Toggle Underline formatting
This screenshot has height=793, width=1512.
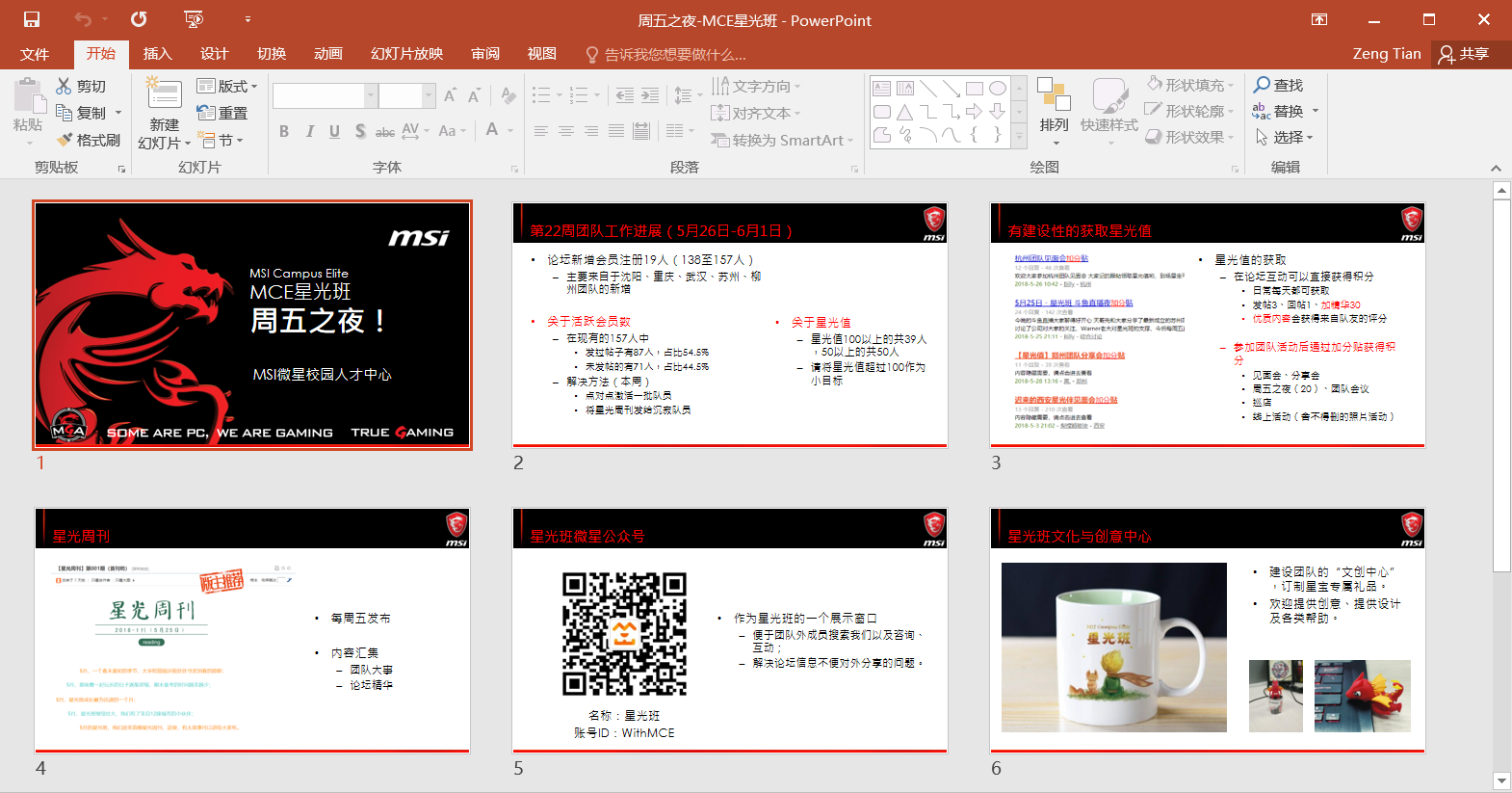point(334,131)
